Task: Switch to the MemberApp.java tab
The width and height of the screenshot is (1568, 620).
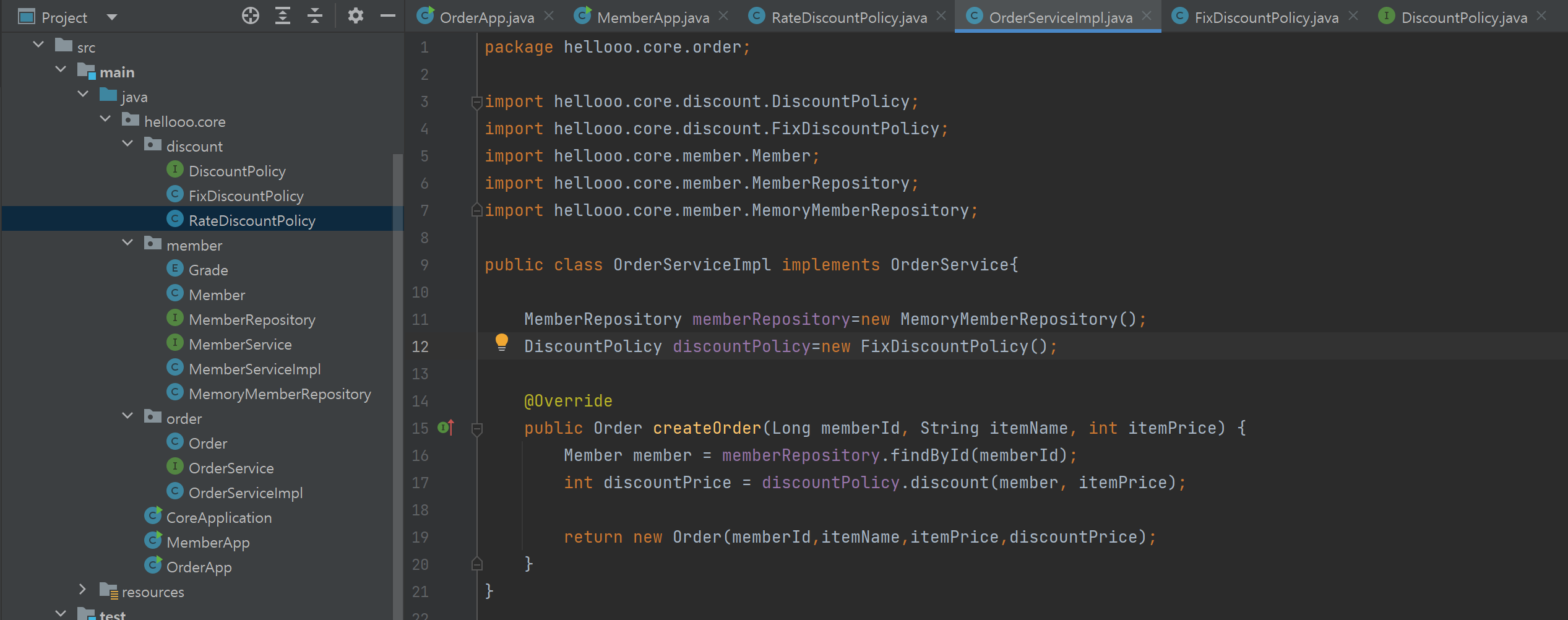Action: [653, 17]
